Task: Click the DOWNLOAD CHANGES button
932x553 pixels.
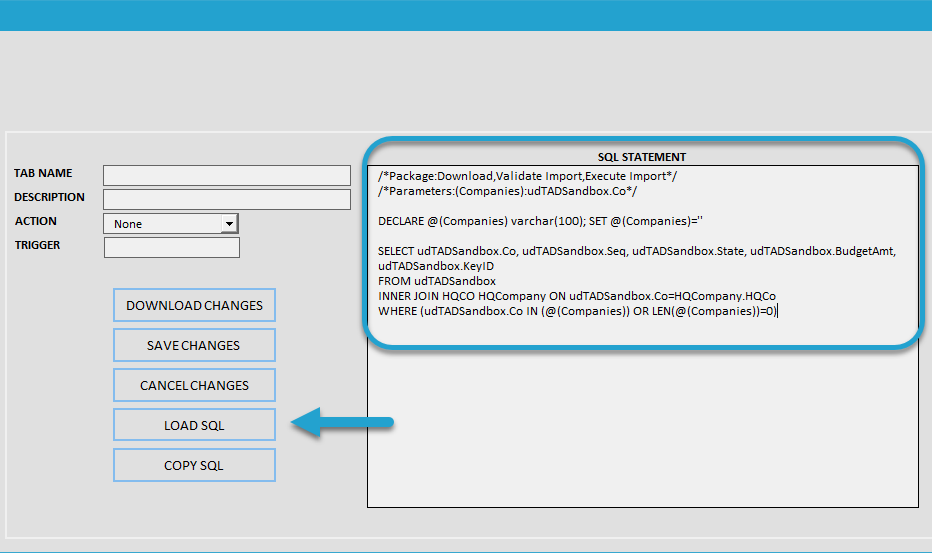Action: click(194, 305)
